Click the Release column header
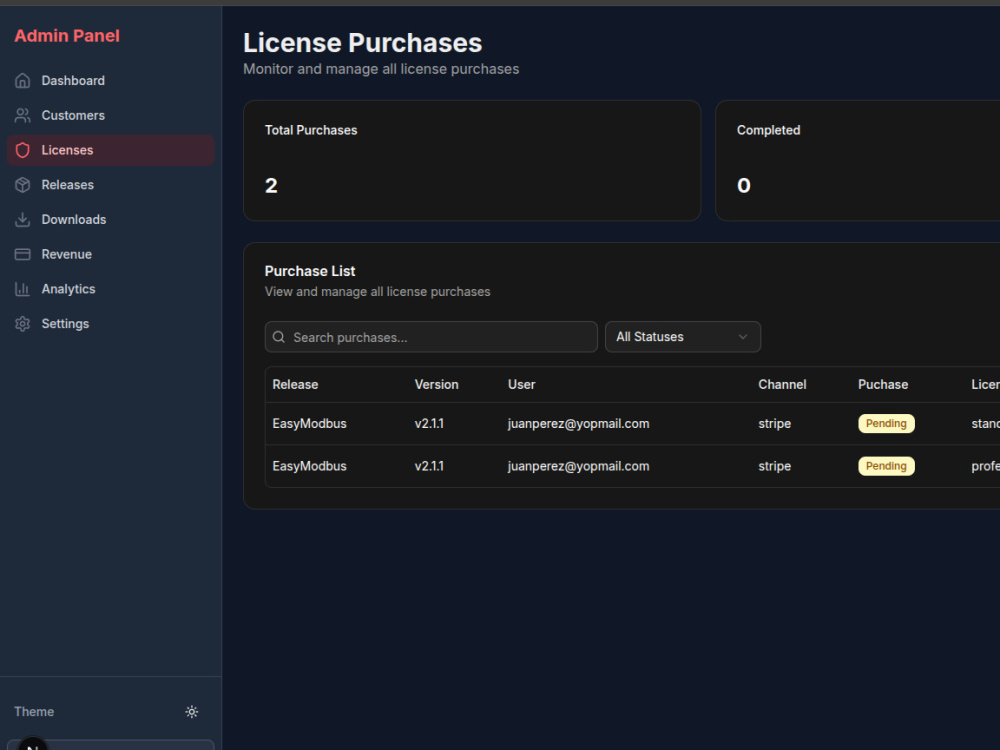The height and width of the screenshot is (750, 1000). [x=295, y=385]
